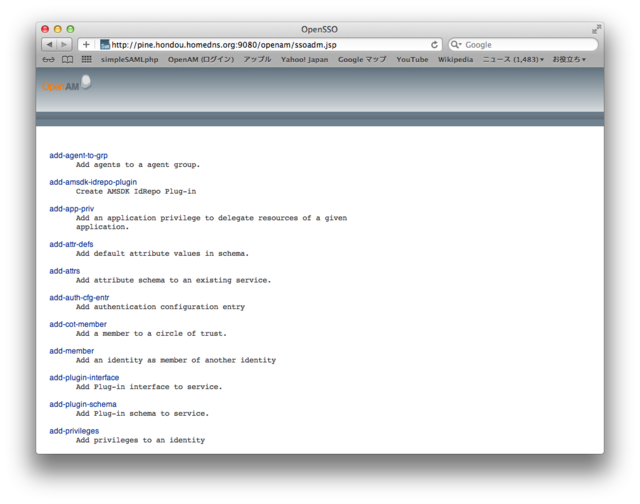
Task: Click the fullscreen arrows icon in title bar
Action: [596, 29]
